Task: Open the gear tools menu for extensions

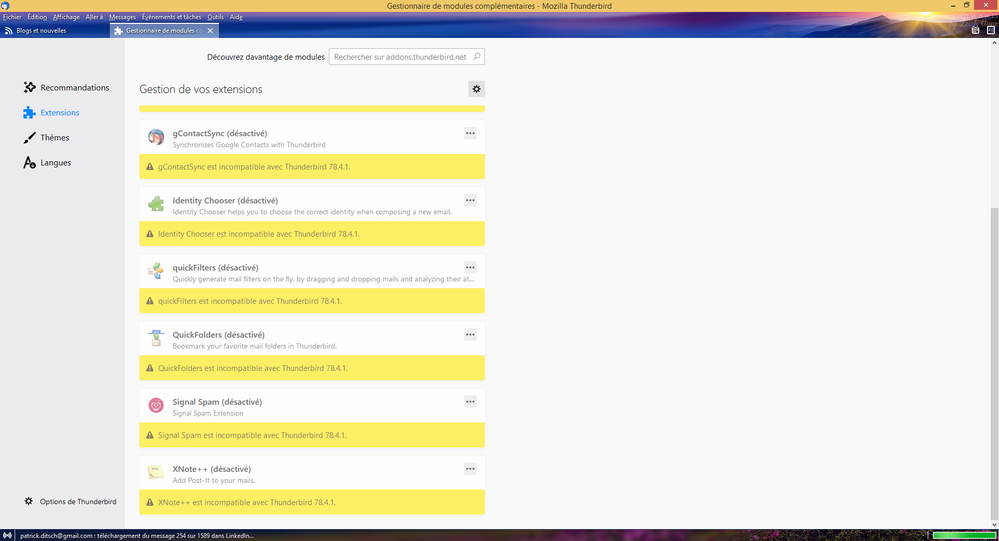Action: [x=476, y=89]
